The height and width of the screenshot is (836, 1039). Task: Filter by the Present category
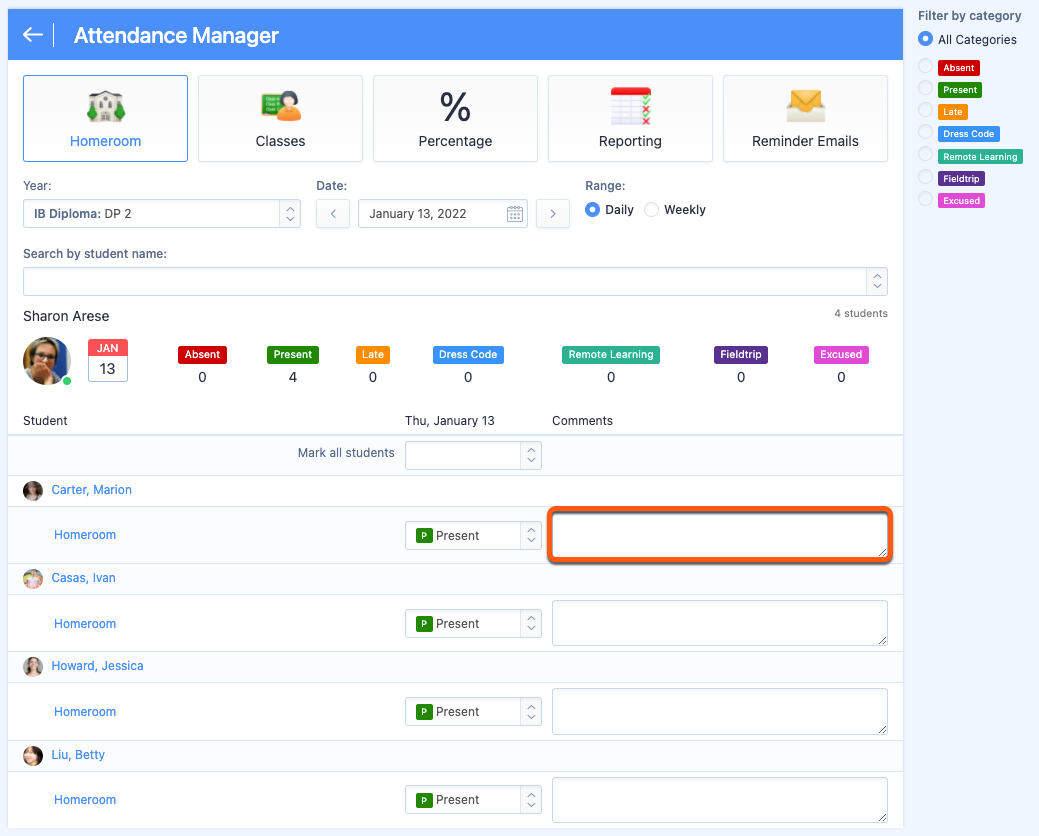tap(926, 88)
